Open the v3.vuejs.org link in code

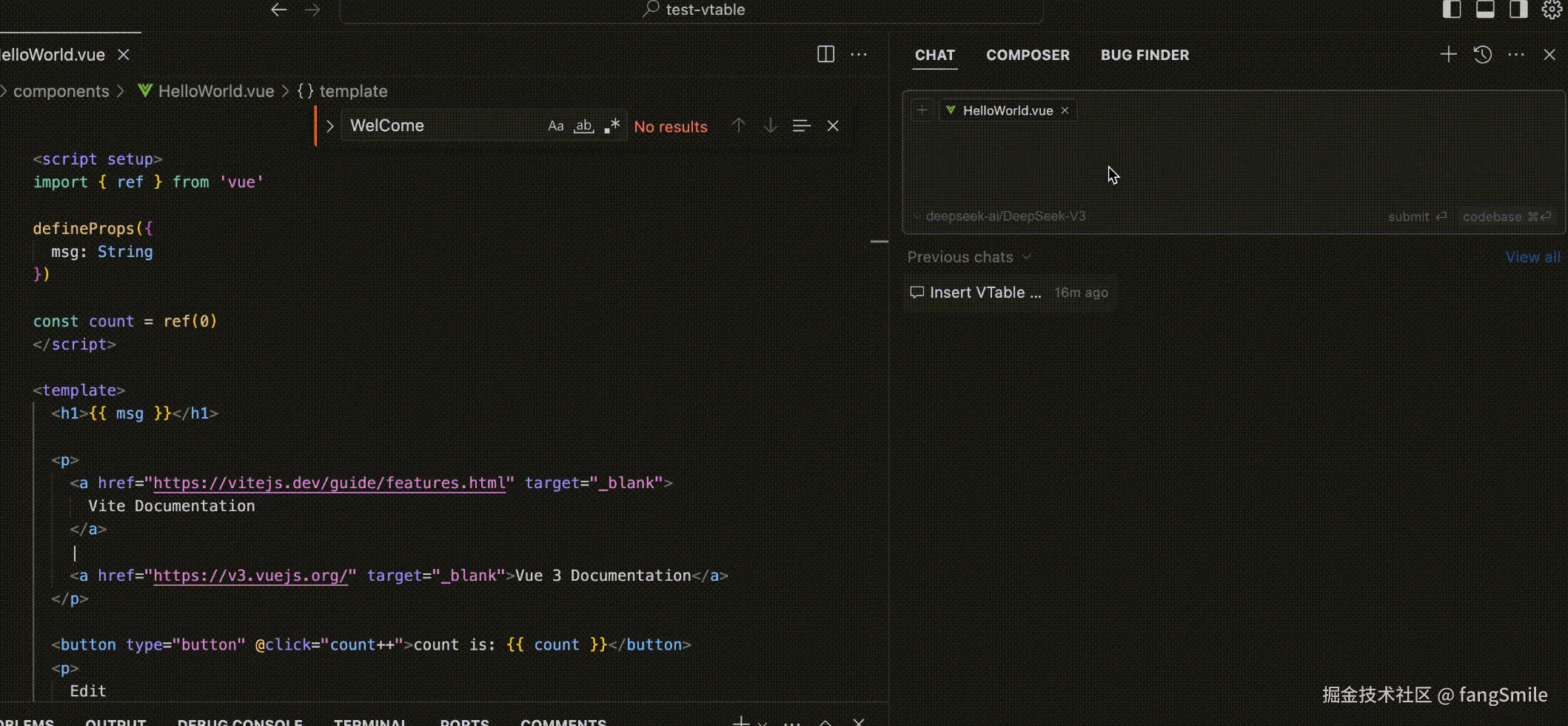pos(250,576)
